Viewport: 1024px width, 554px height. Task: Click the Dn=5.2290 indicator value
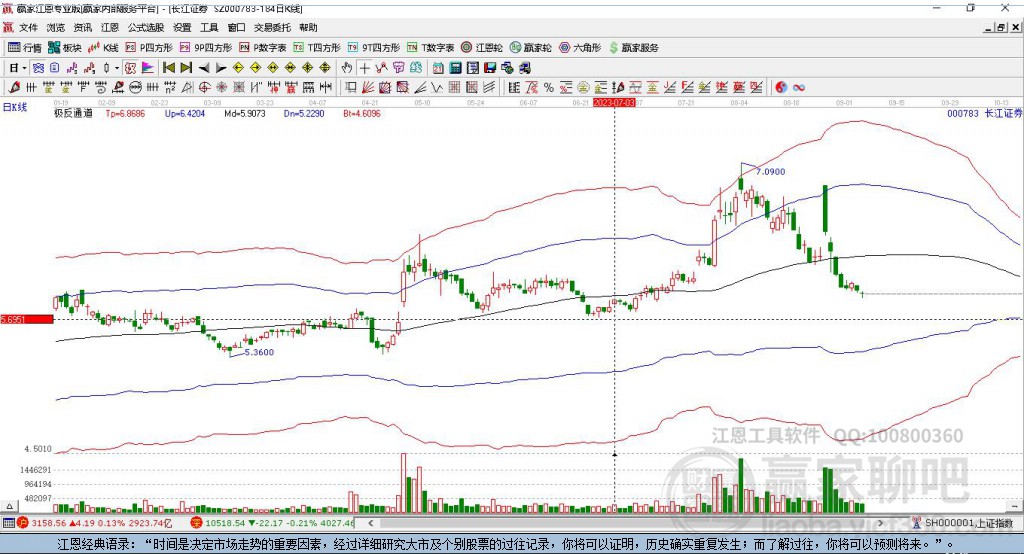304,113
